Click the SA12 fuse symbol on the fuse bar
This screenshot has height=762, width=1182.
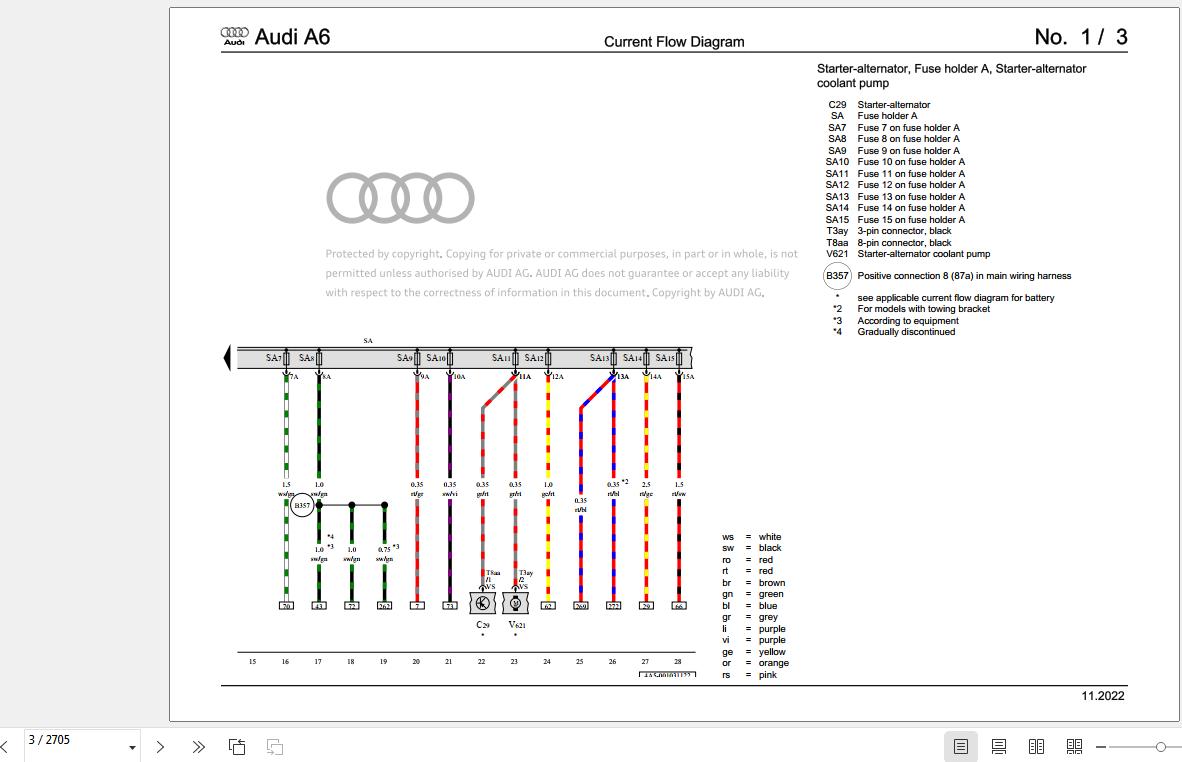tap(548, 359)
